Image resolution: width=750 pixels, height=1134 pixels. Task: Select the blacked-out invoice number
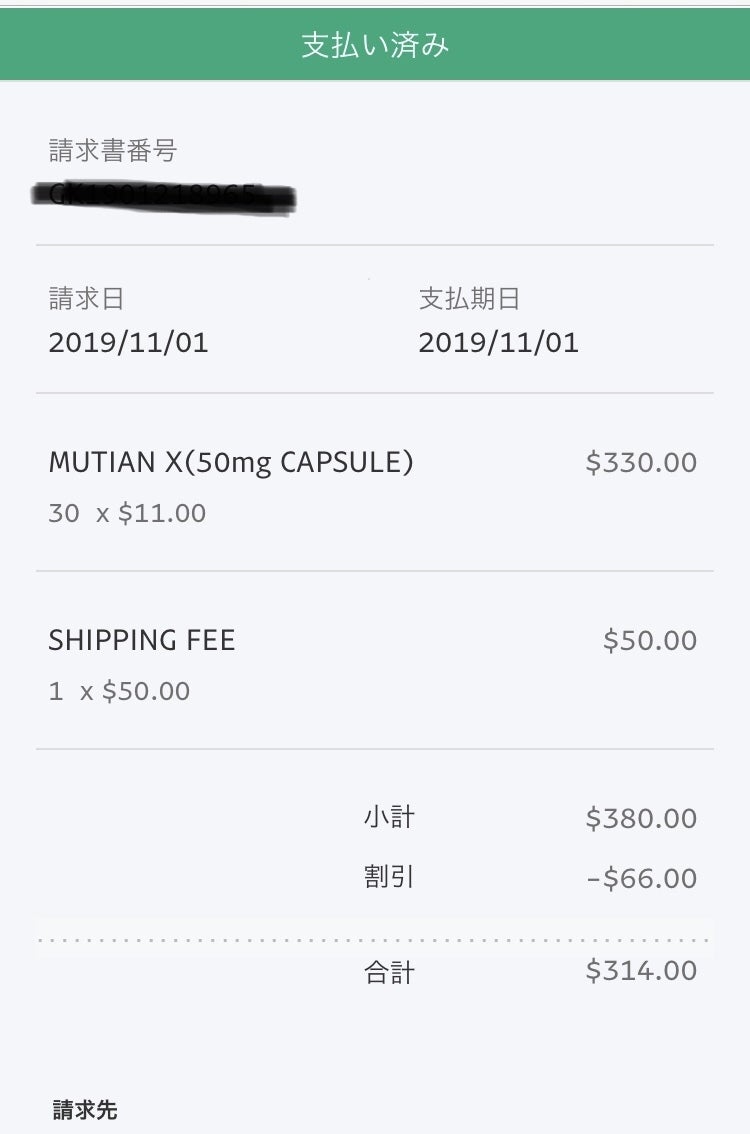coord(165,196)
